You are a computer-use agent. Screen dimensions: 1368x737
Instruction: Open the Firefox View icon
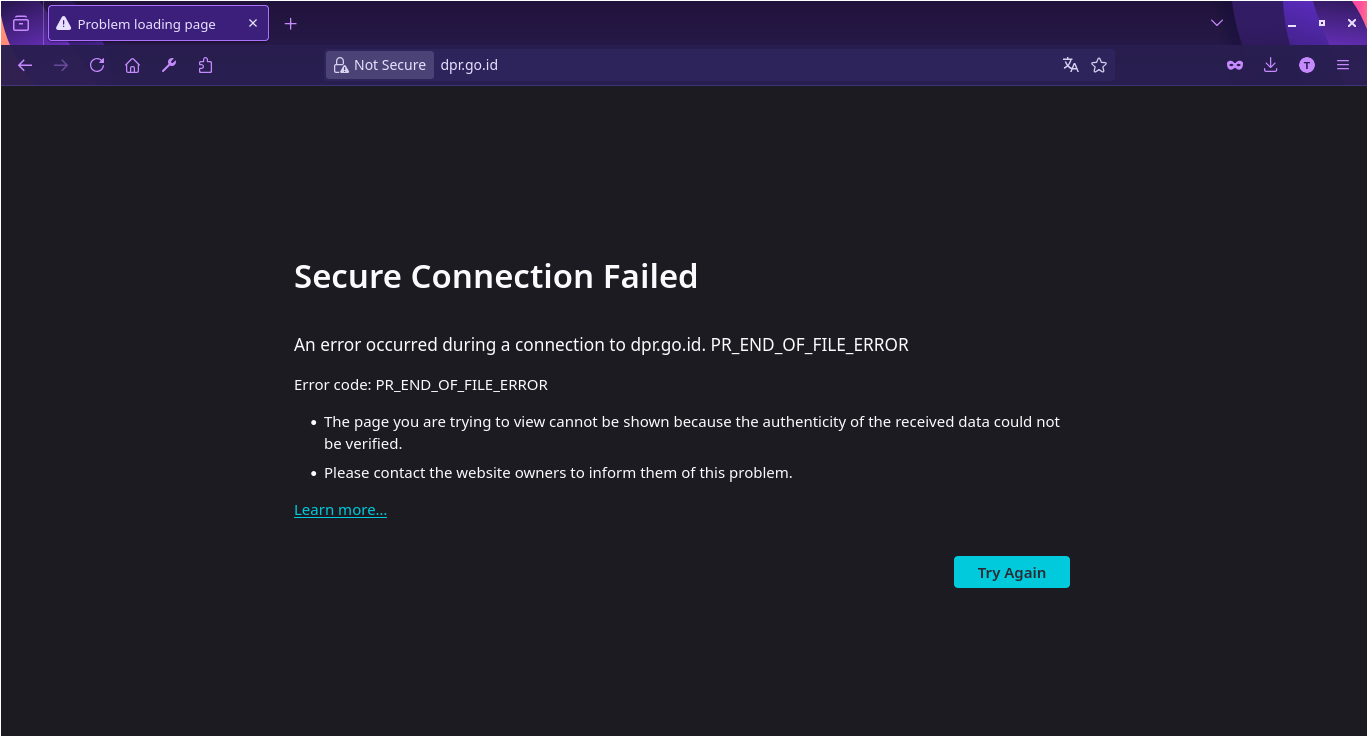pos(21,23)
